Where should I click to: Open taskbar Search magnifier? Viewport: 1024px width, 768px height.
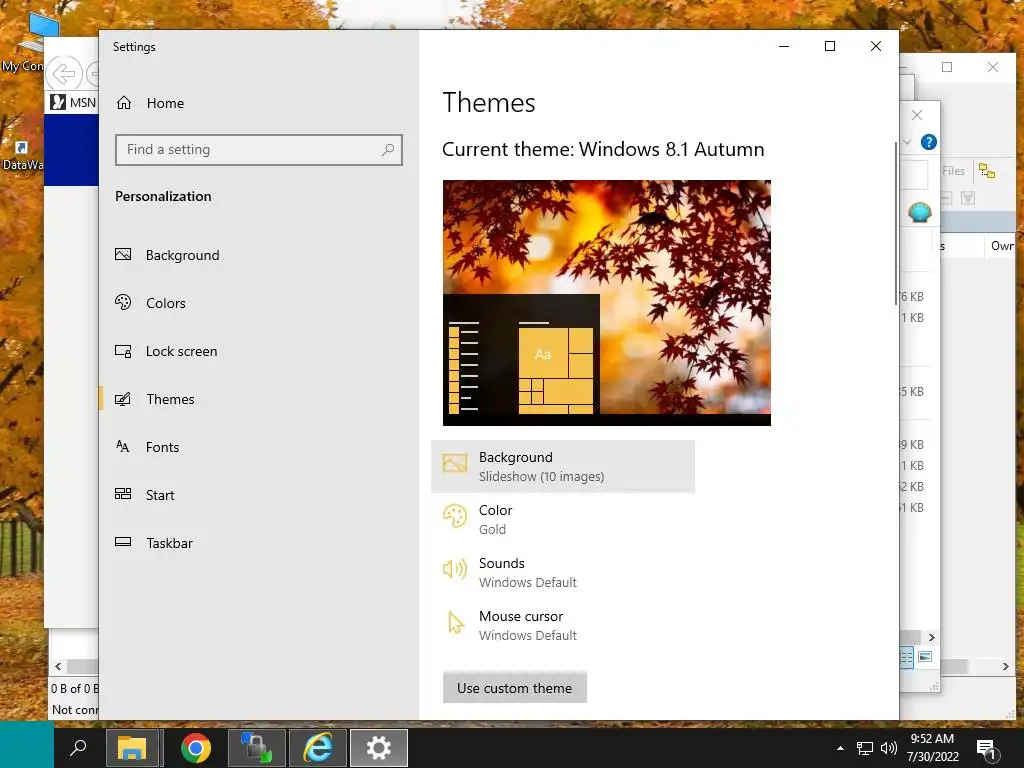click(x=78, y=747)
